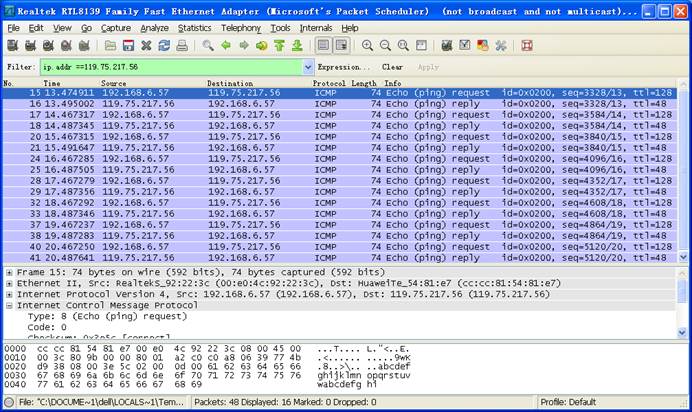Open expert info circle in status bar
Viewport: 692px width, 412px height.
[8, 402]
